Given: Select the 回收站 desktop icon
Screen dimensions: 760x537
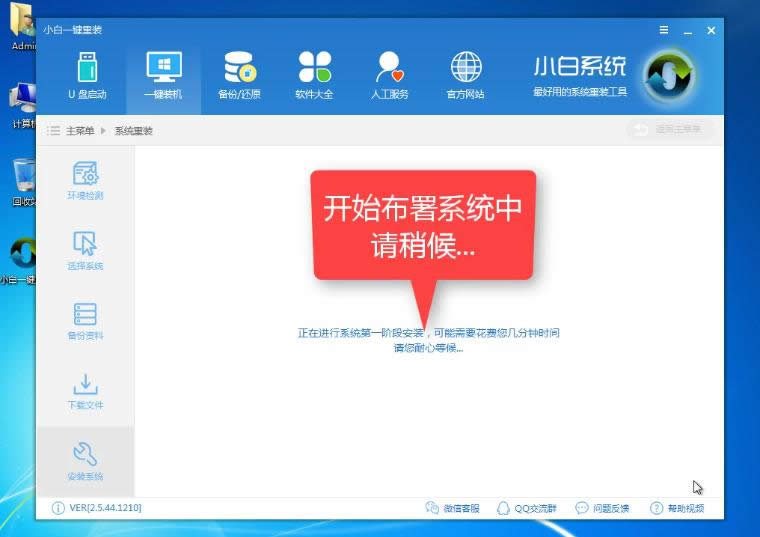Looking at the screenshot, I should [x=23, y=182].
